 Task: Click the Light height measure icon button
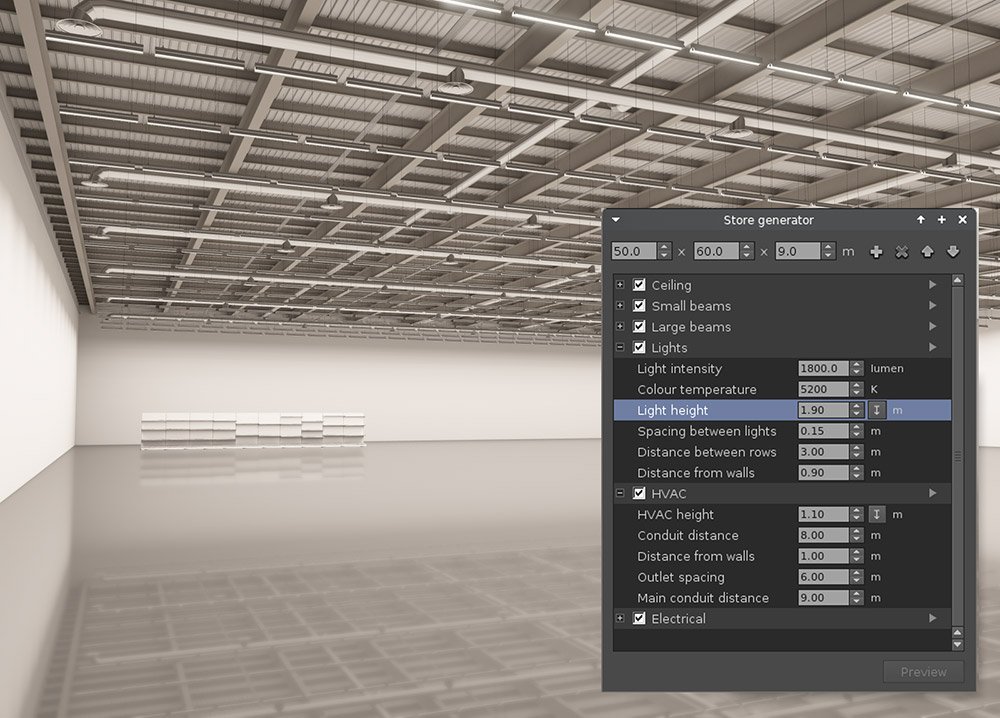877,410
